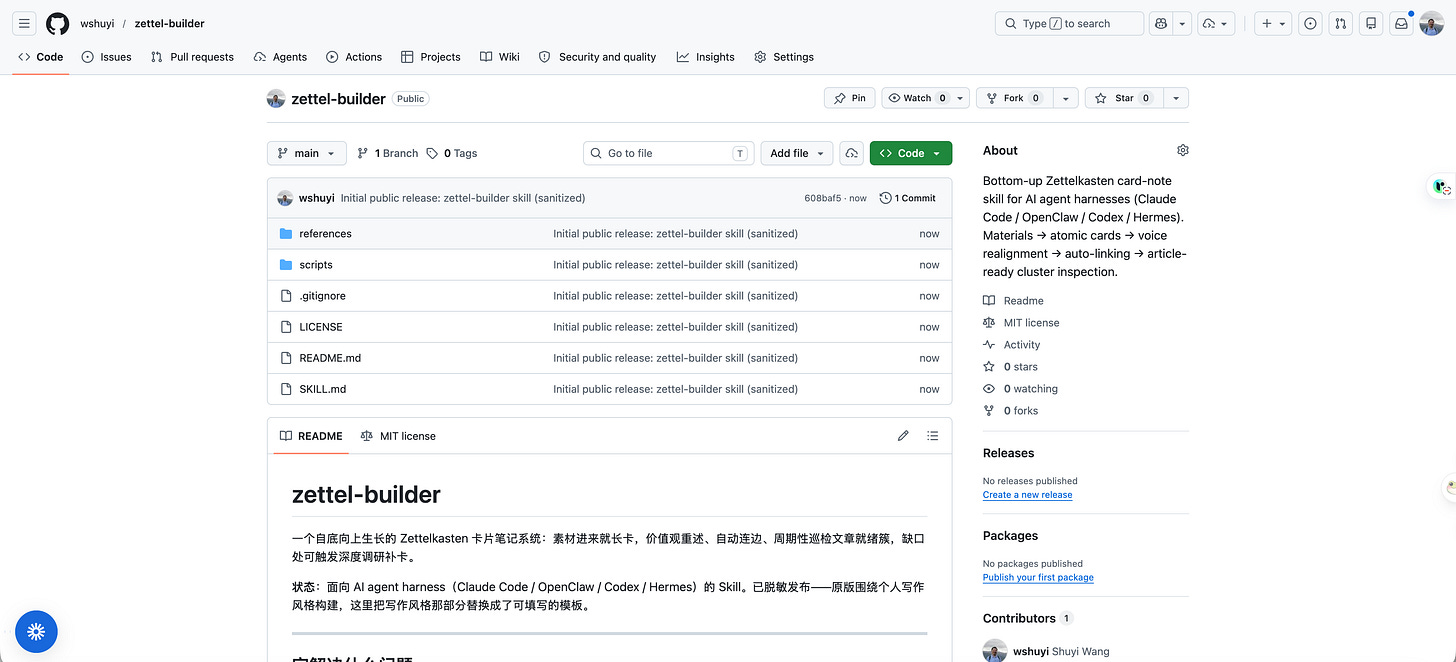
Task: Click Create a new release link
Action: point(1027,495)
